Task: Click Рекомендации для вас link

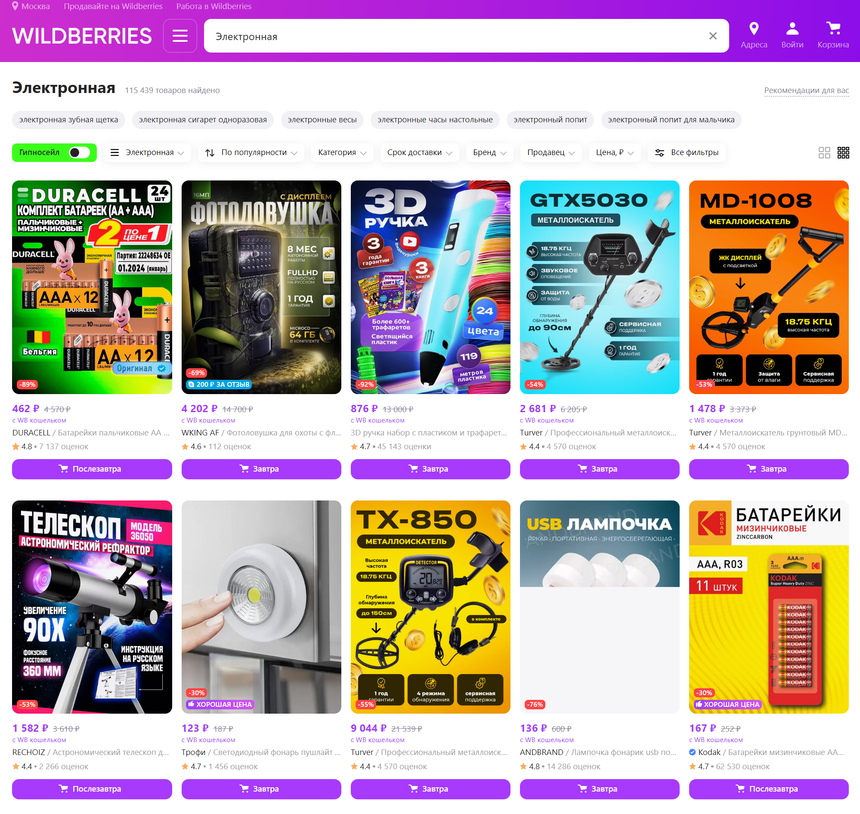Action: 806,91
